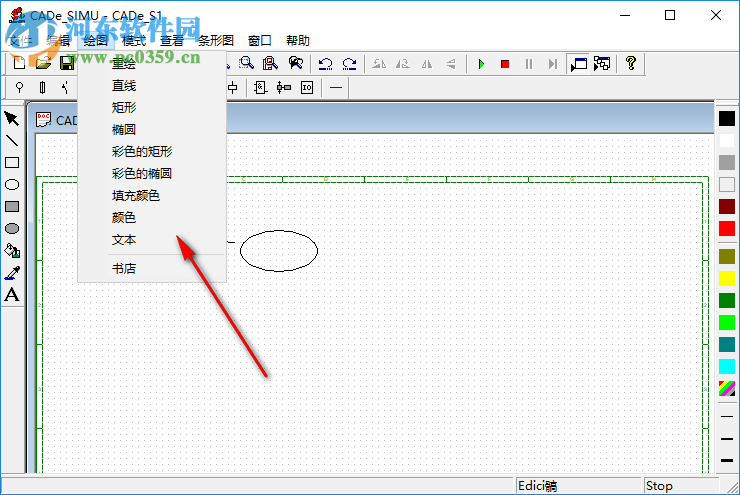740x495 pixels.
Task: Select the fuse component icon
Action: tap(42, 87)
